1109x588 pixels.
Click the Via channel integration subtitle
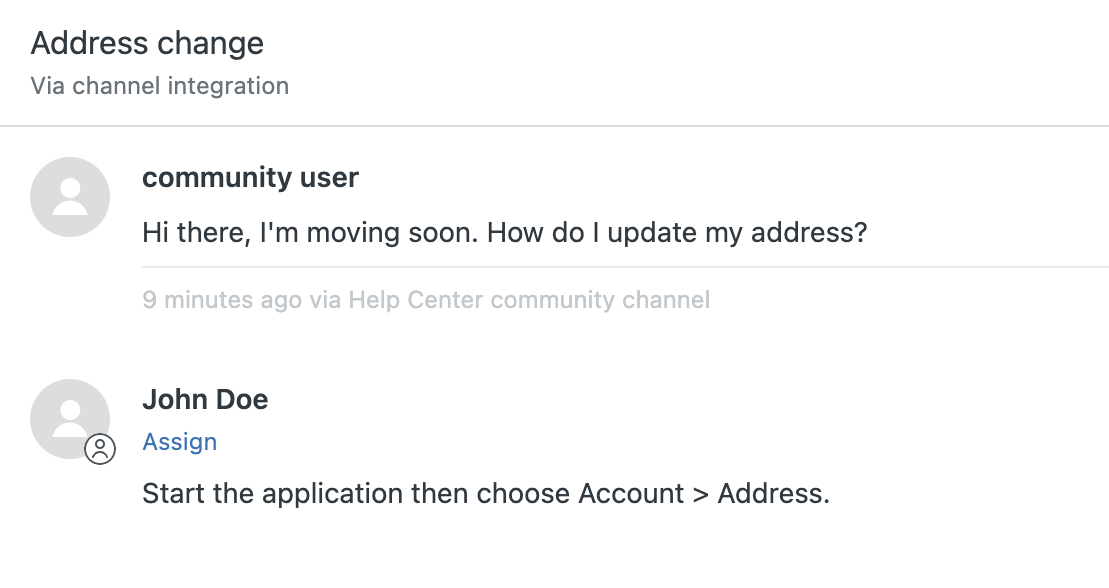(x=160, y=86)
